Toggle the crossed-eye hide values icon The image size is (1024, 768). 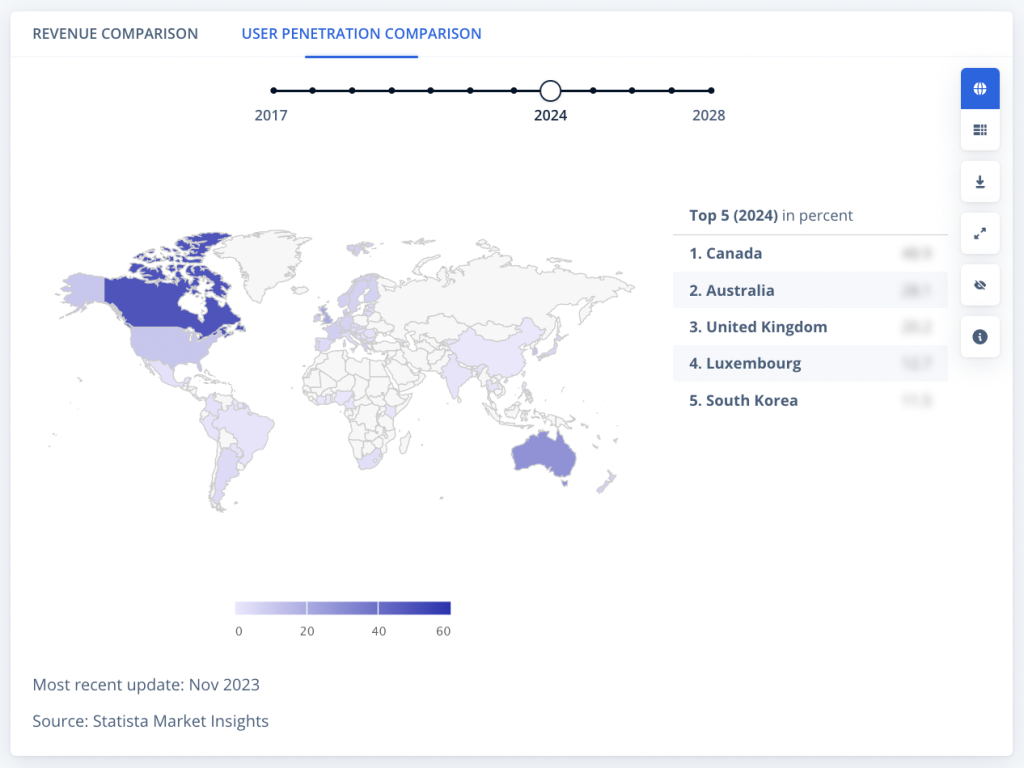coord(980,285)
